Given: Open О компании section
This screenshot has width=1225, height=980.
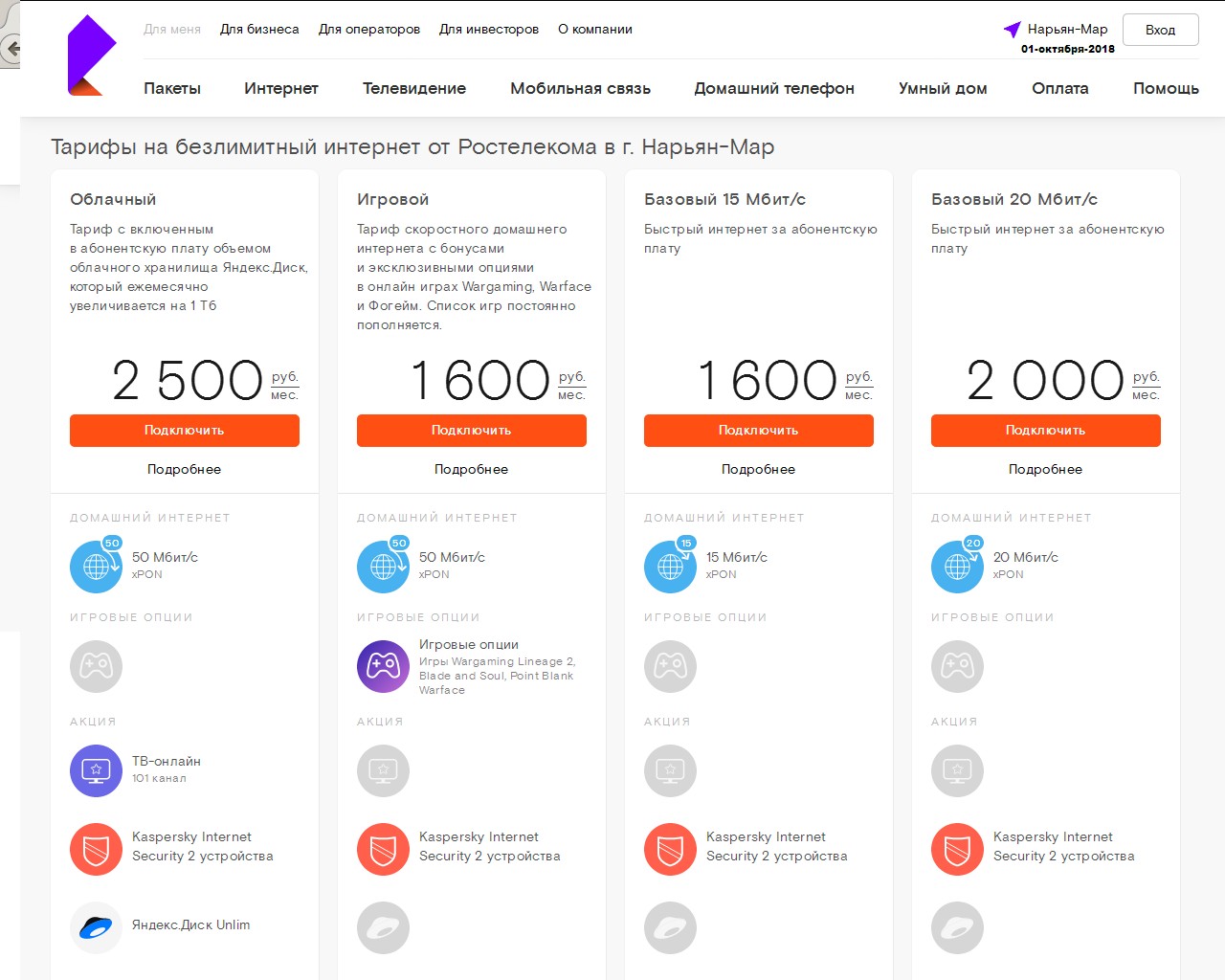Looking at the screenshot, I should pos(595,30).
